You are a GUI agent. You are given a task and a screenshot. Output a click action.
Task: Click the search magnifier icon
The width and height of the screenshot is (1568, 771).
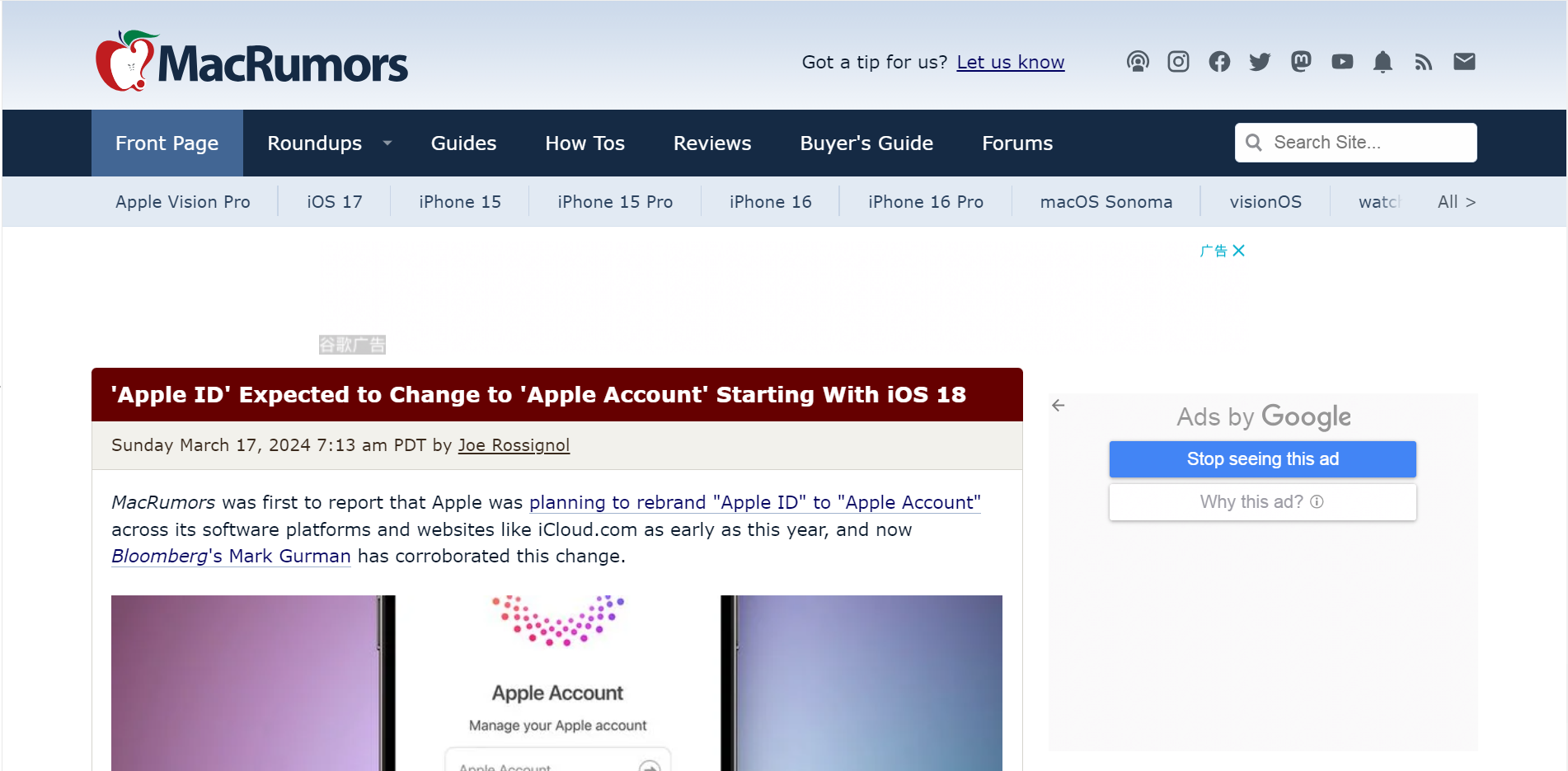click(1253, 143)
